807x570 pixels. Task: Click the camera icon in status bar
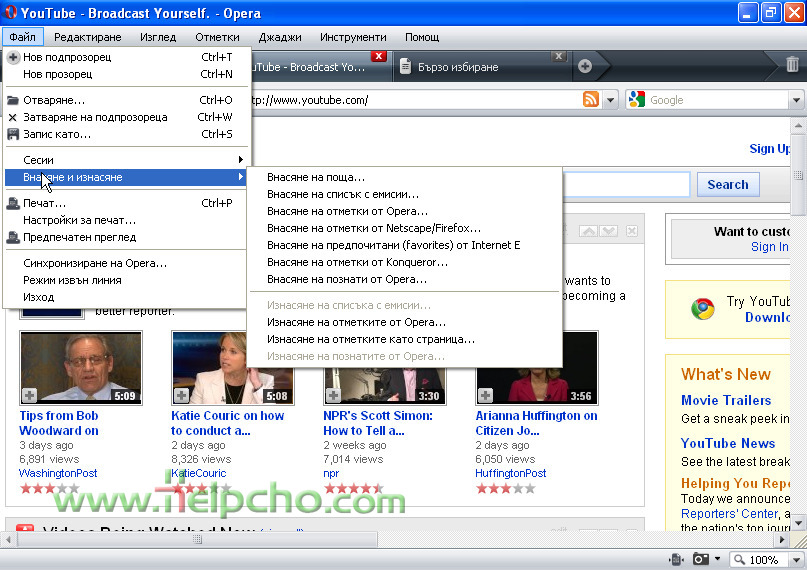coord(702,559)
